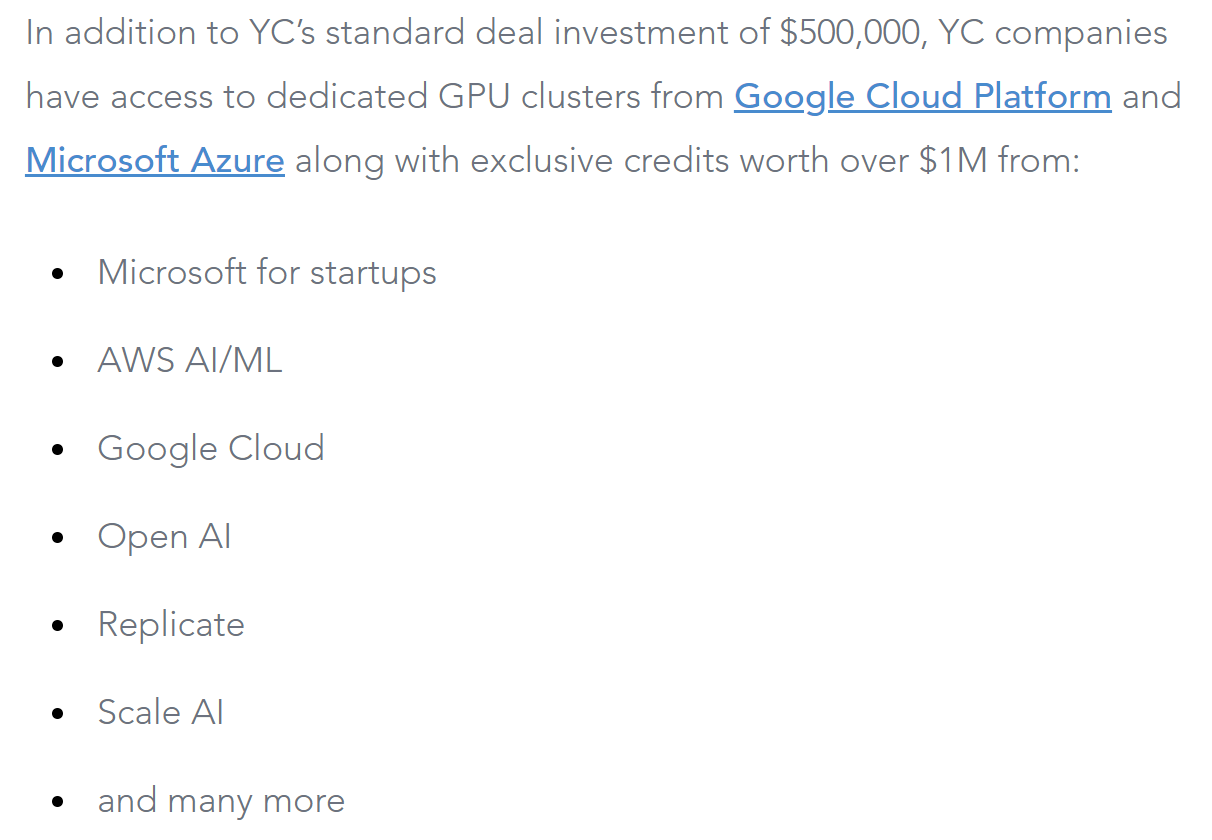This screenshot has width=1212, height=840.
Task: Click the 'Google Cloud' bullet text
Action: pyautogui.click(x=211, y=448)
